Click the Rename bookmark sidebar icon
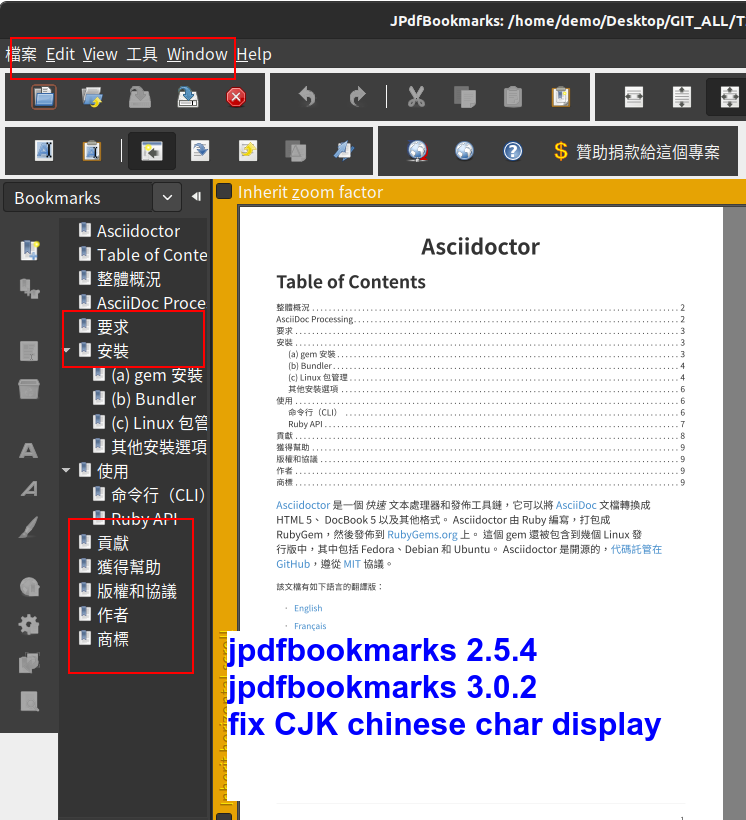Viewport: 746px width, 820px height. pyautogui.click(x=29, y=351)
